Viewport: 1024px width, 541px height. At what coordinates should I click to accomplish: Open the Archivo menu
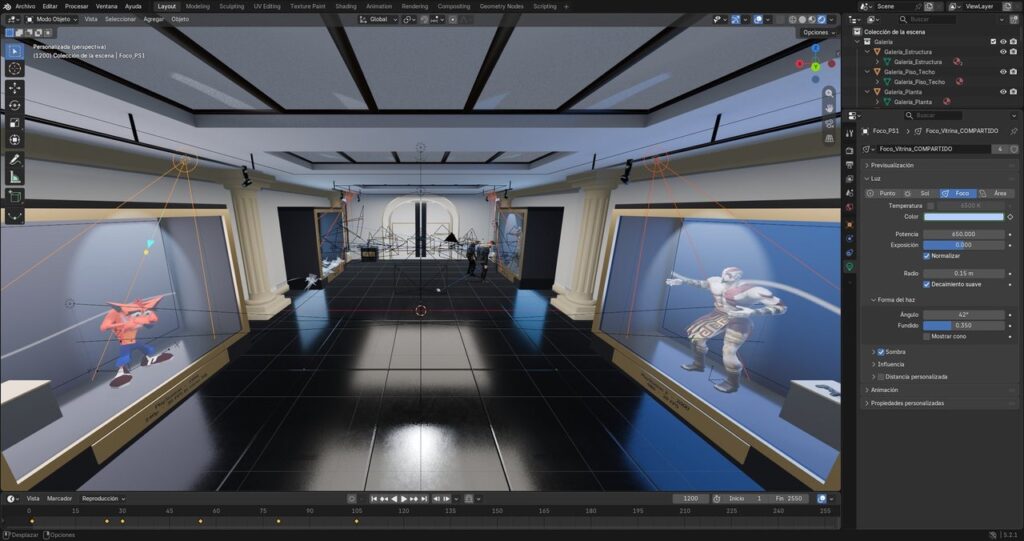pyautogui.click(x=25, y=7)
